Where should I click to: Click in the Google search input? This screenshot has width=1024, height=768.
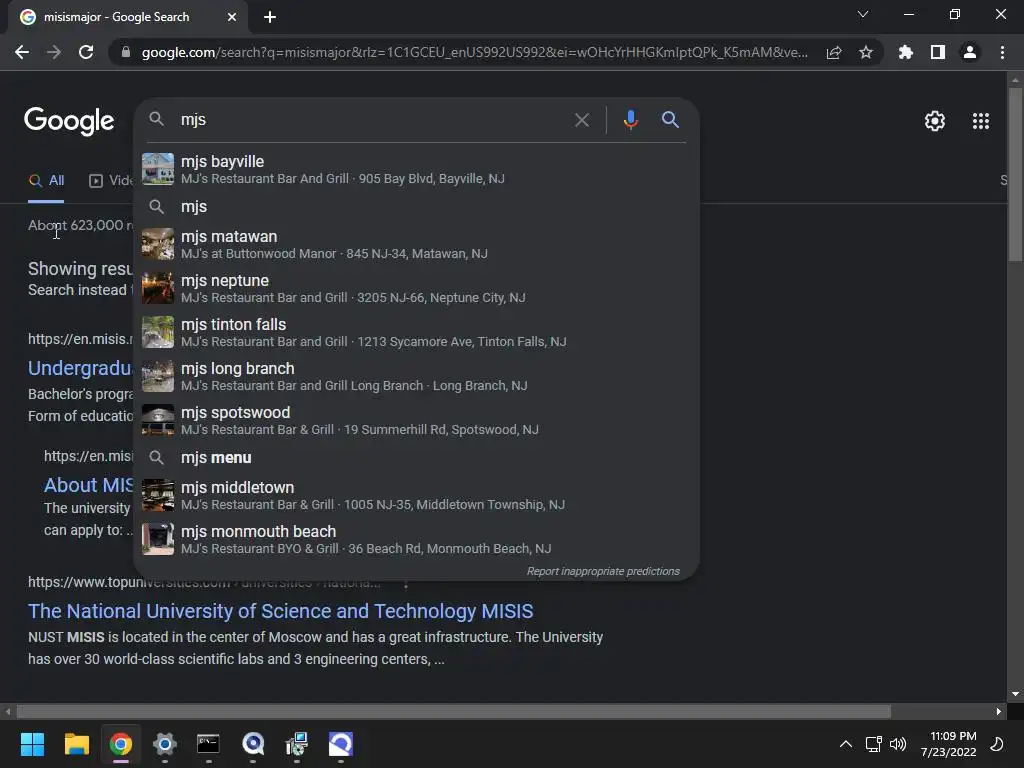372,120
